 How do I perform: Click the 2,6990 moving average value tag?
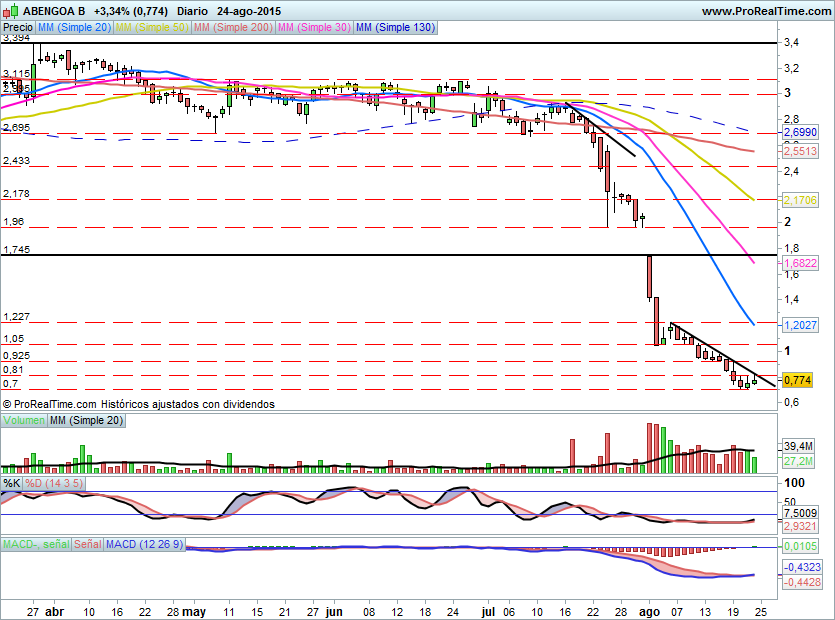coord(800,132)
